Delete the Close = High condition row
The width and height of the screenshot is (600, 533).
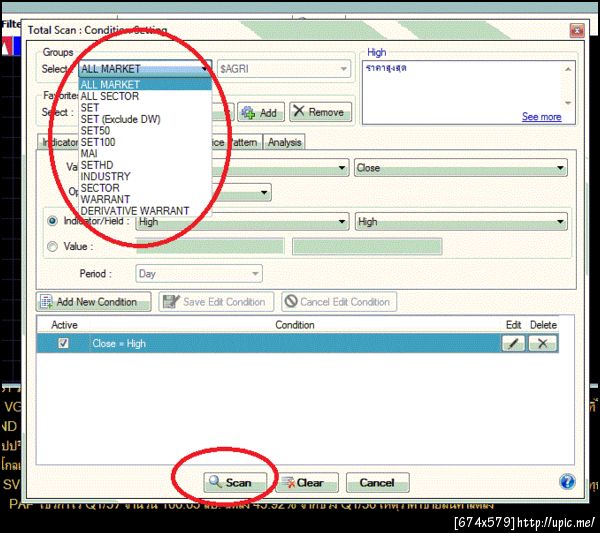pyautogui.click(x=543, y=343)
